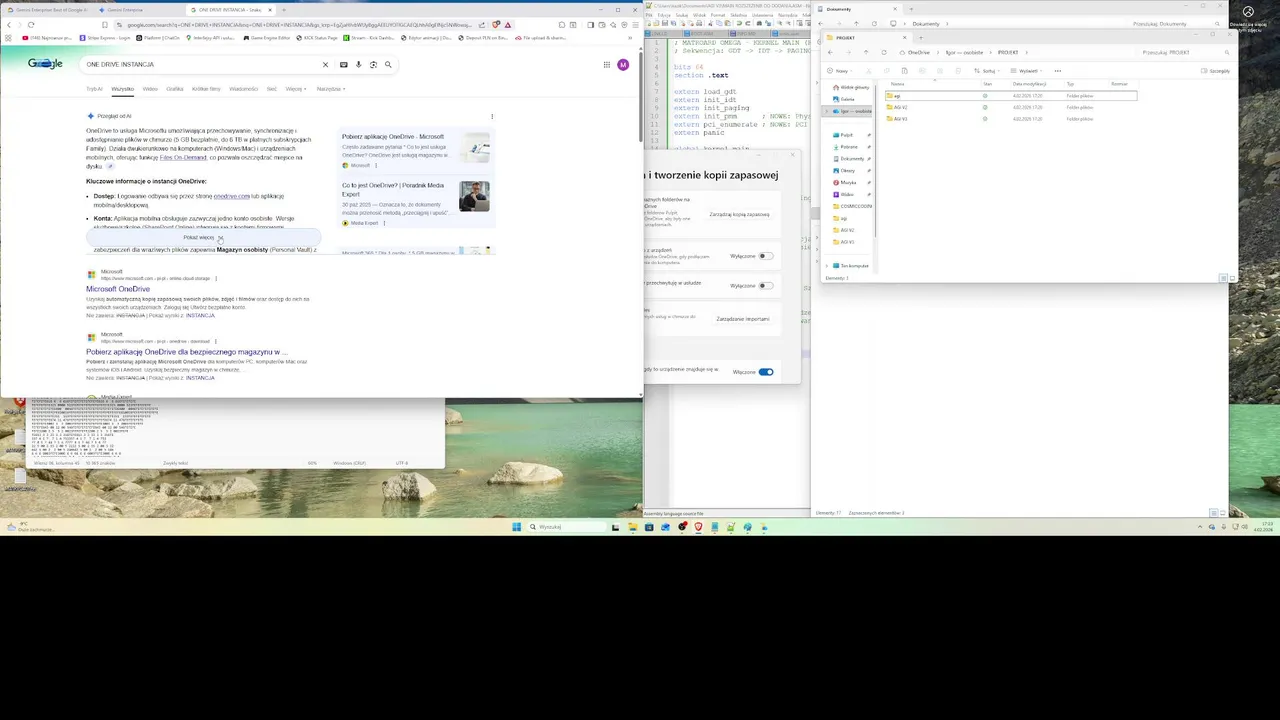This screenshot has height=720, width=1280.
Task: Go up one level in PROJEKT Explorer
Action: pyautogui.click(x=865, y=52)
